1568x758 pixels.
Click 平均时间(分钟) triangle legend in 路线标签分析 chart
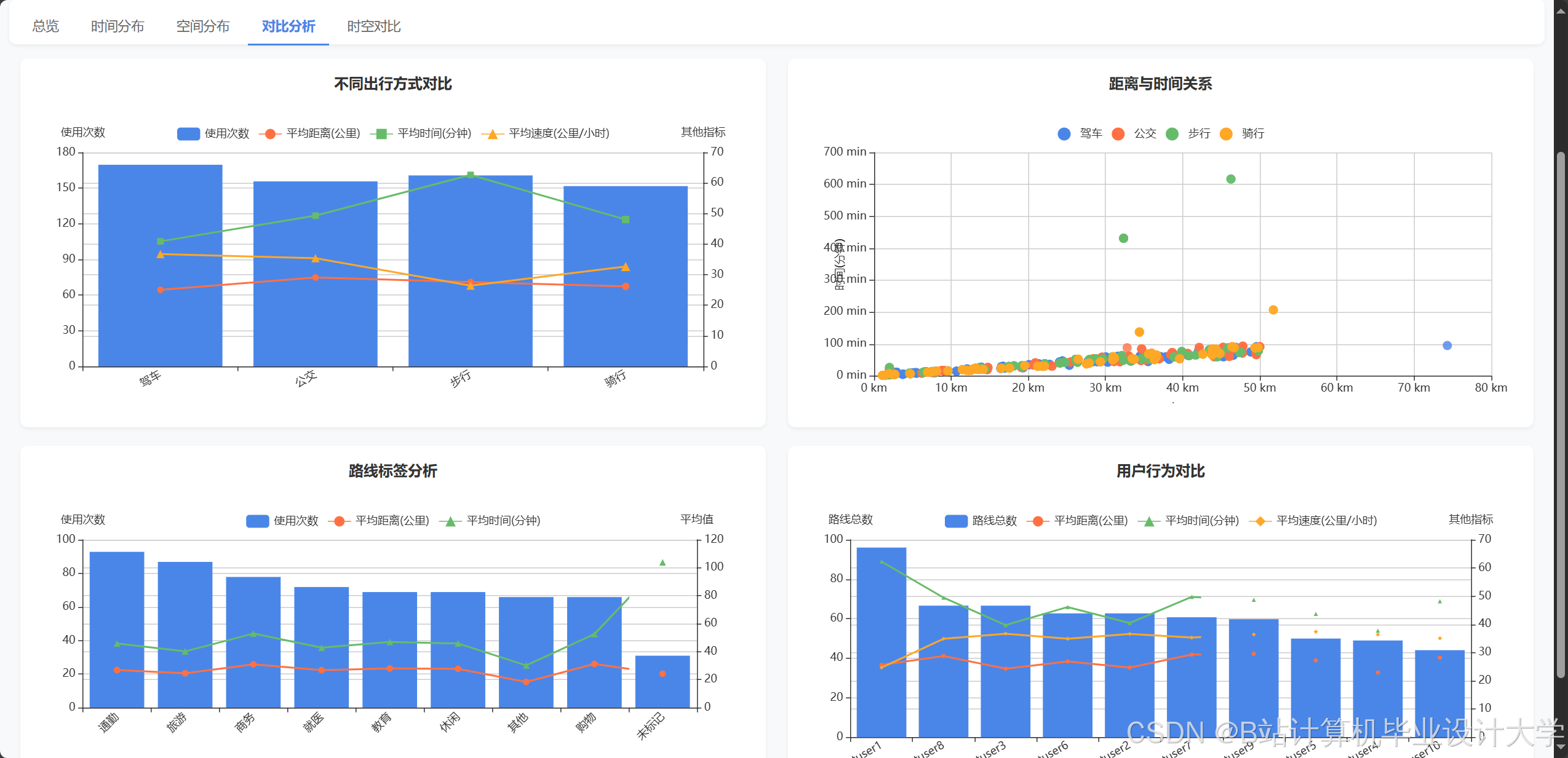pos(450,521)
